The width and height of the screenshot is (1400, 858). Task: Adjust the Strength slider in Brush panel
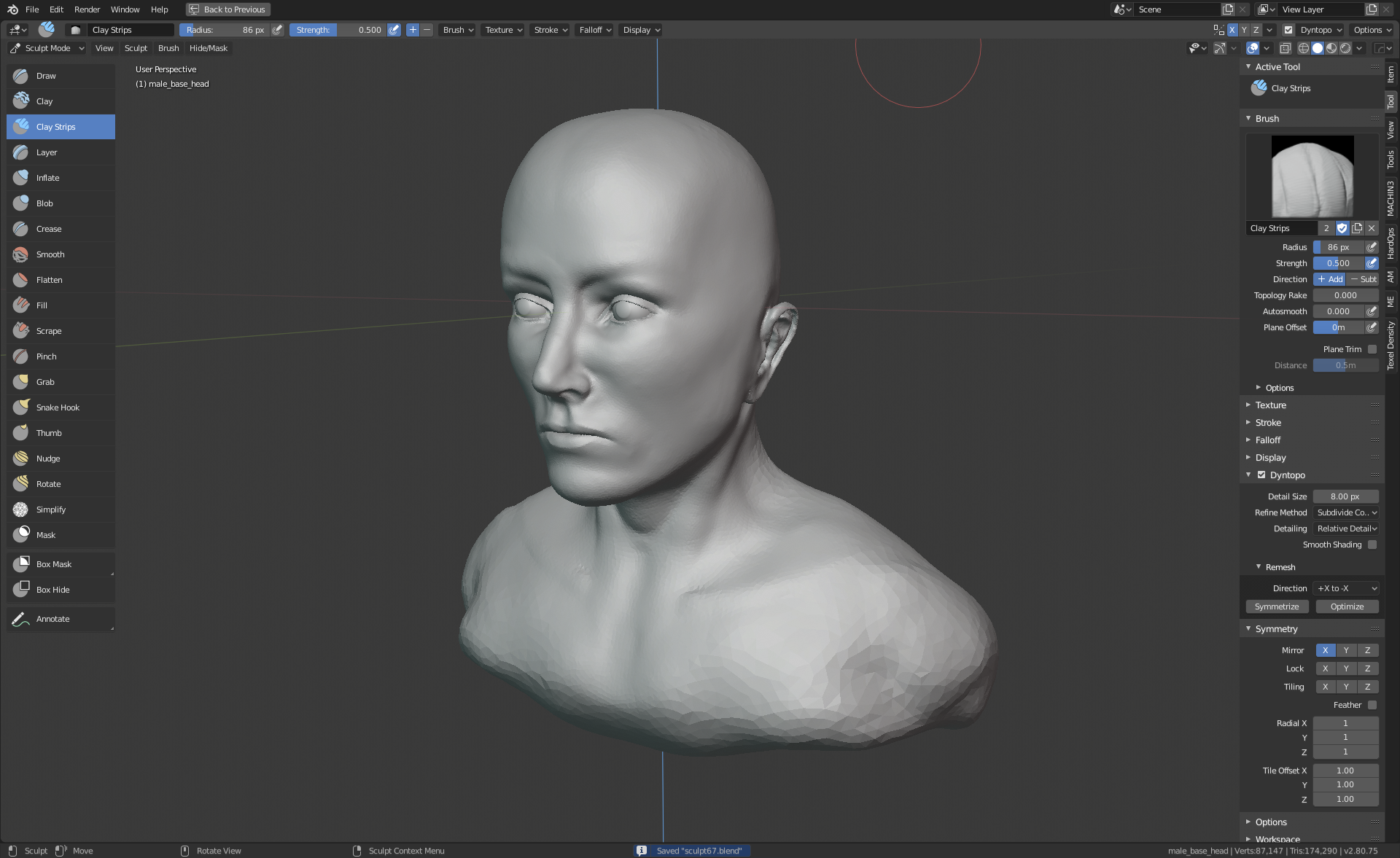pos(1337,263)
